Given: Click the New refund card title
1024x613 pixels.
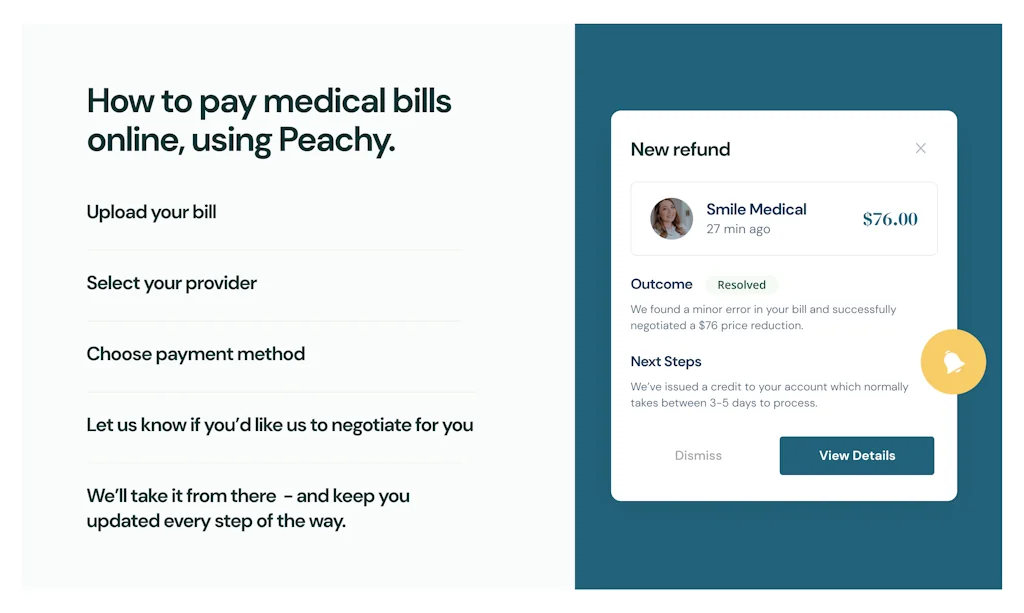Looking at the screenshot, I should click(x=680, y=149).
